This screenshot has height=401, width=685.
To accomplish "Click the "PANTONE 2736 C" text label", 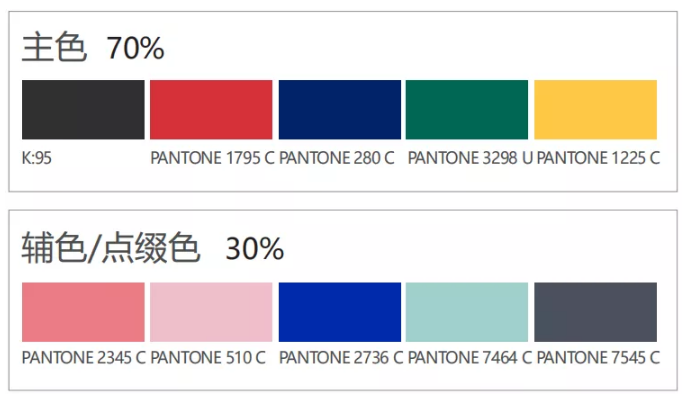I will point(340,357).
